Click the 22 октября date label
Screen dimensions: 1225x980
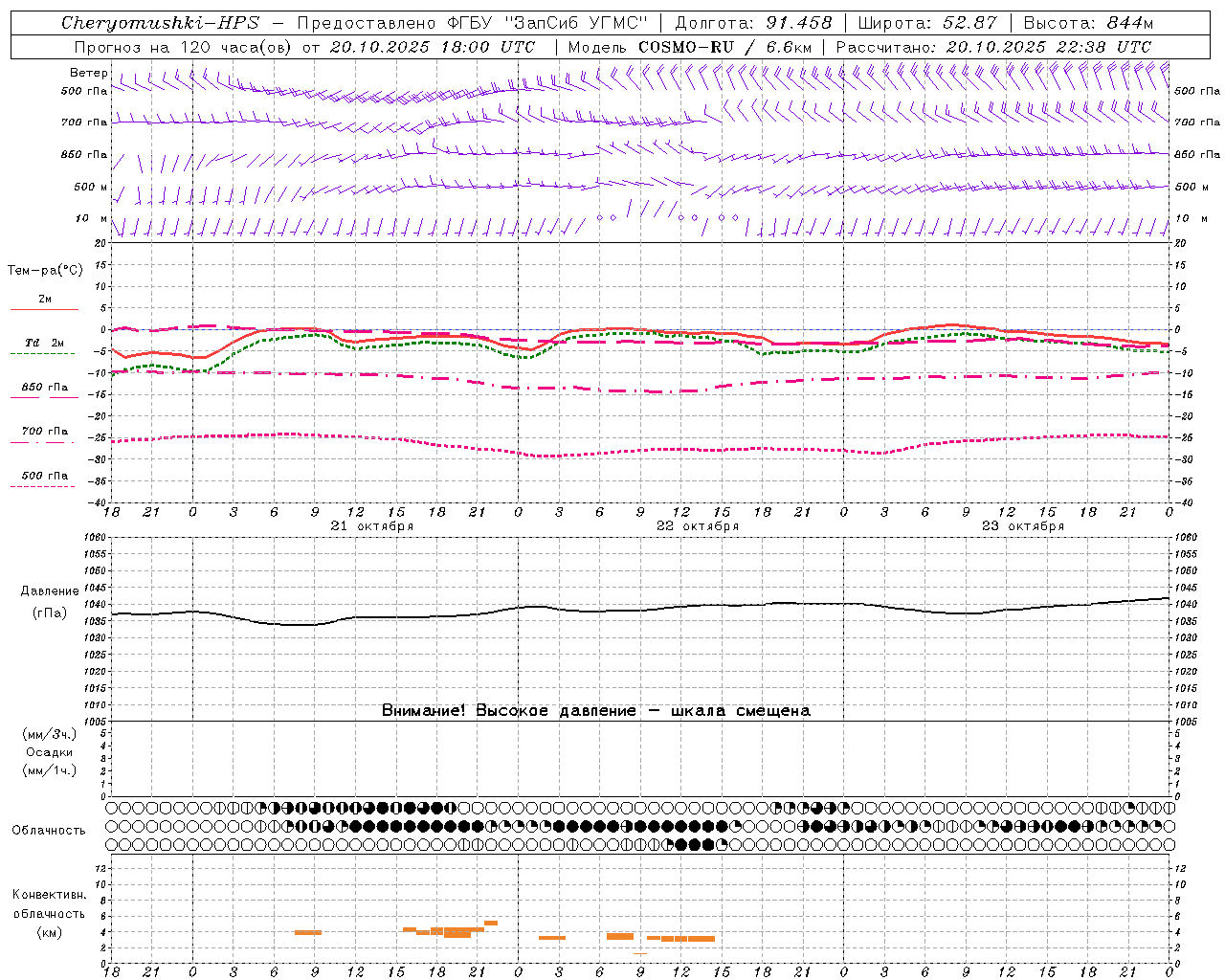click(698, 526)
